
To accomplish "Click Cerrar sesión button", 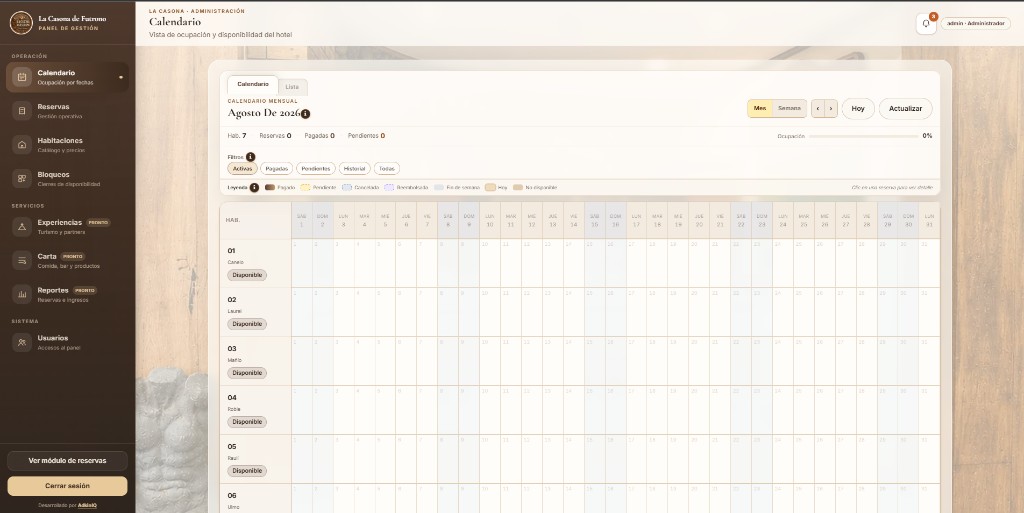I will (x=67, y=486).
